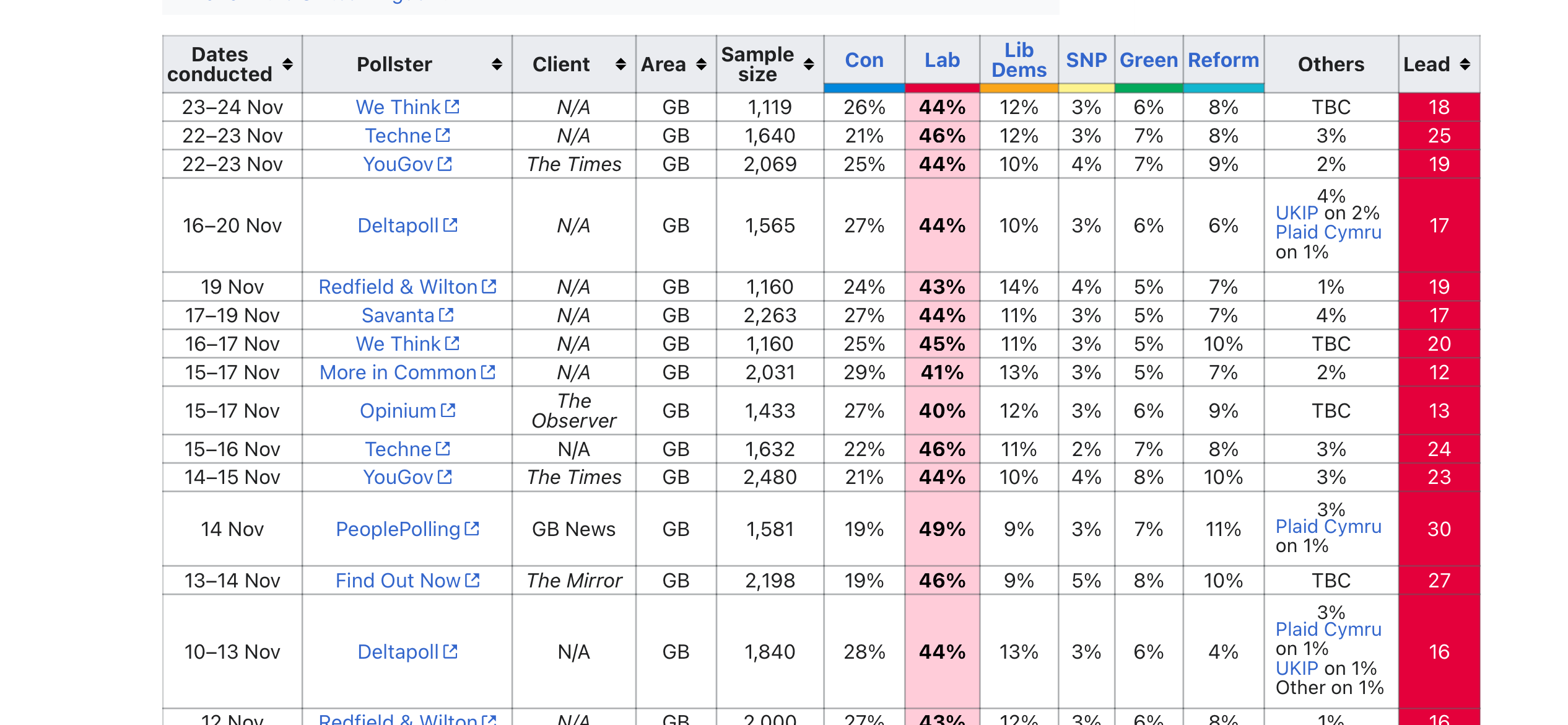Click the Pollster column sort arrows
The image size is (1568, 725).
point(497,64)
